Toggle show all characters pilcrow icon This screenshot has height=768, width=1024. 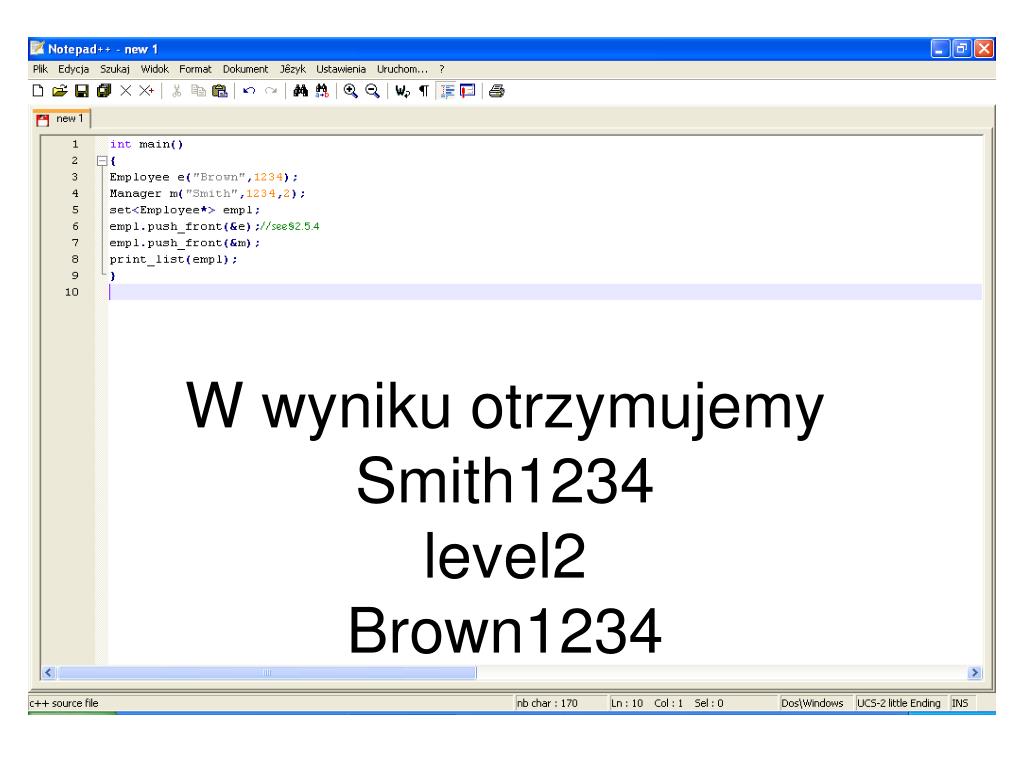click(x=424, y=91)
